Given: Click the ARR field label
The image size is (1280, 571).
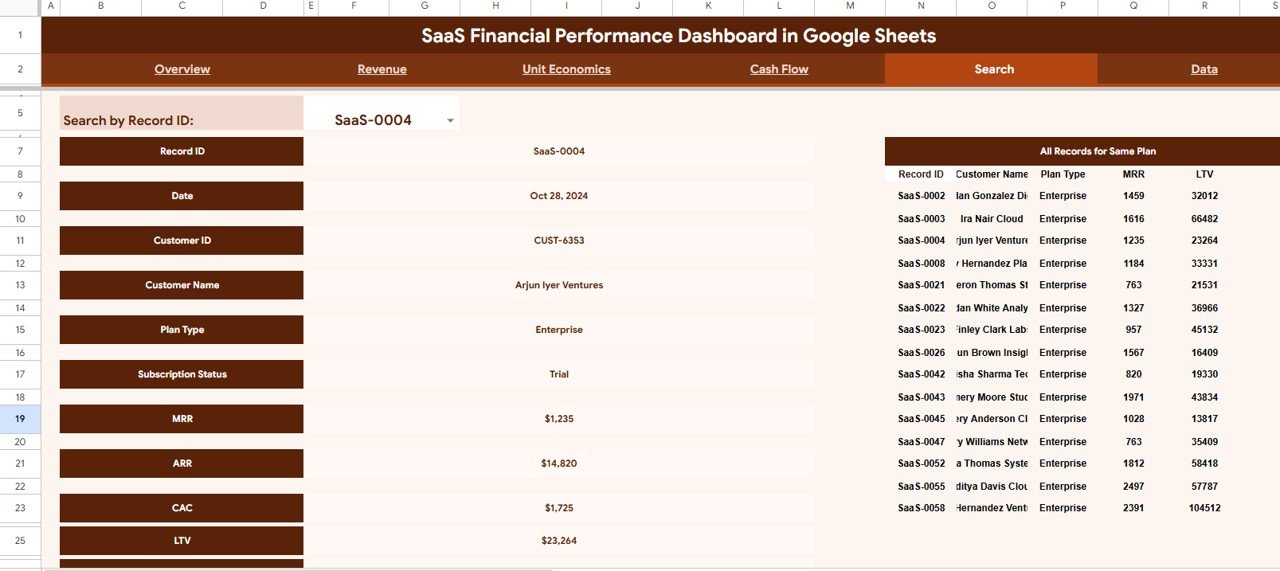Looking at the screenshot, I should [182, 464].
